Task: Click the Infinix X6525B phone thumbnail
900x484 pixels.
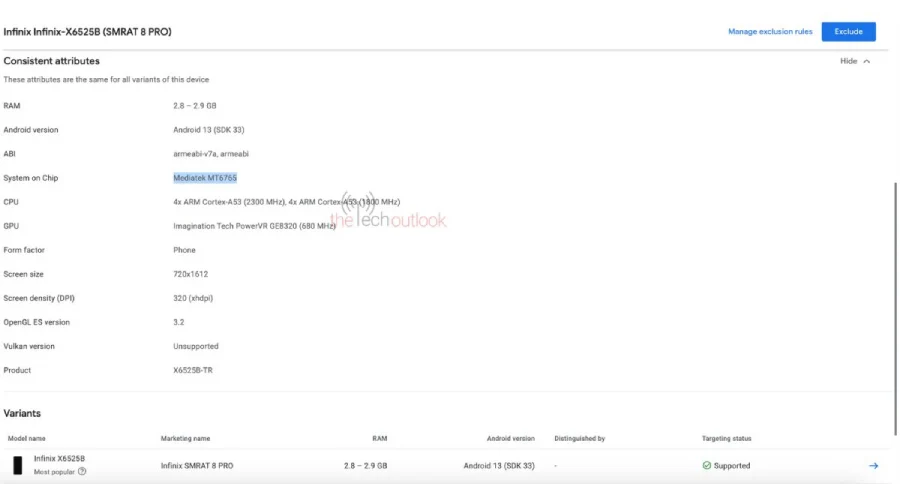Action: [18, 465]
